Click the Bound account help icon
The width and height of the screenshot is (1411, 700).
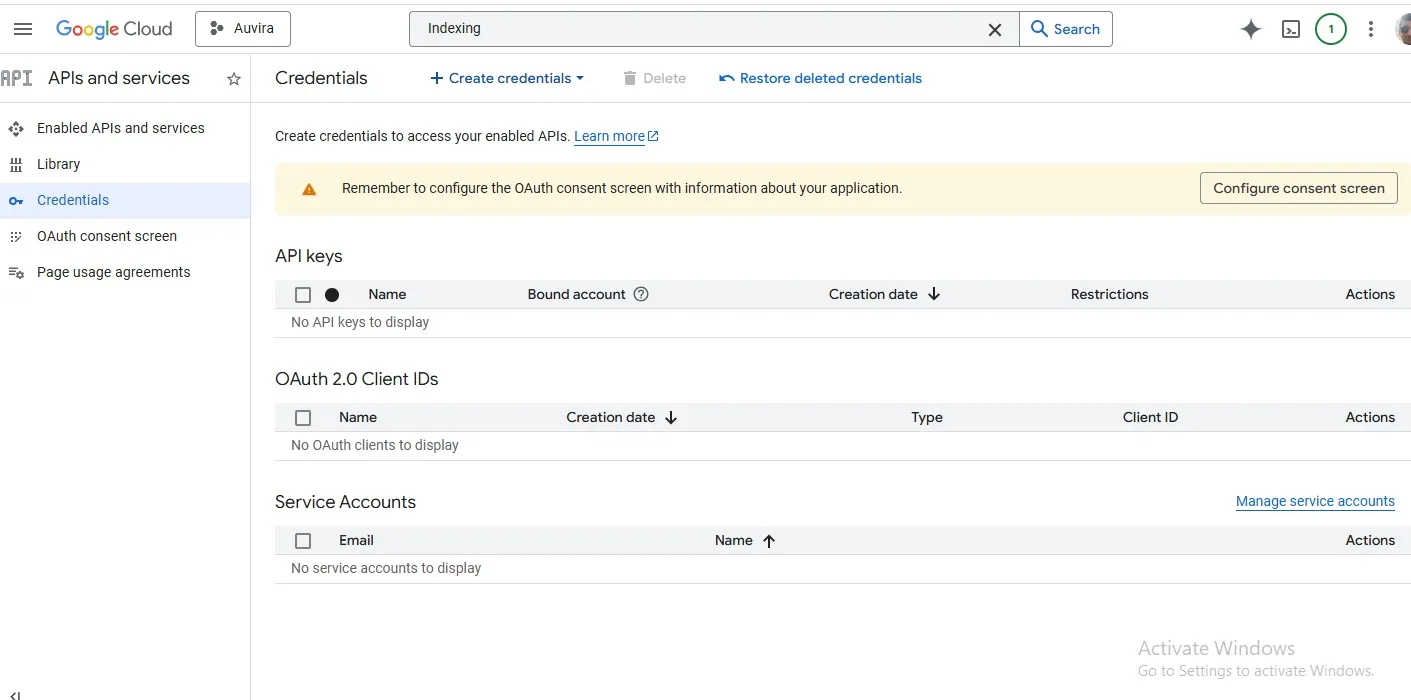[641, 294]
